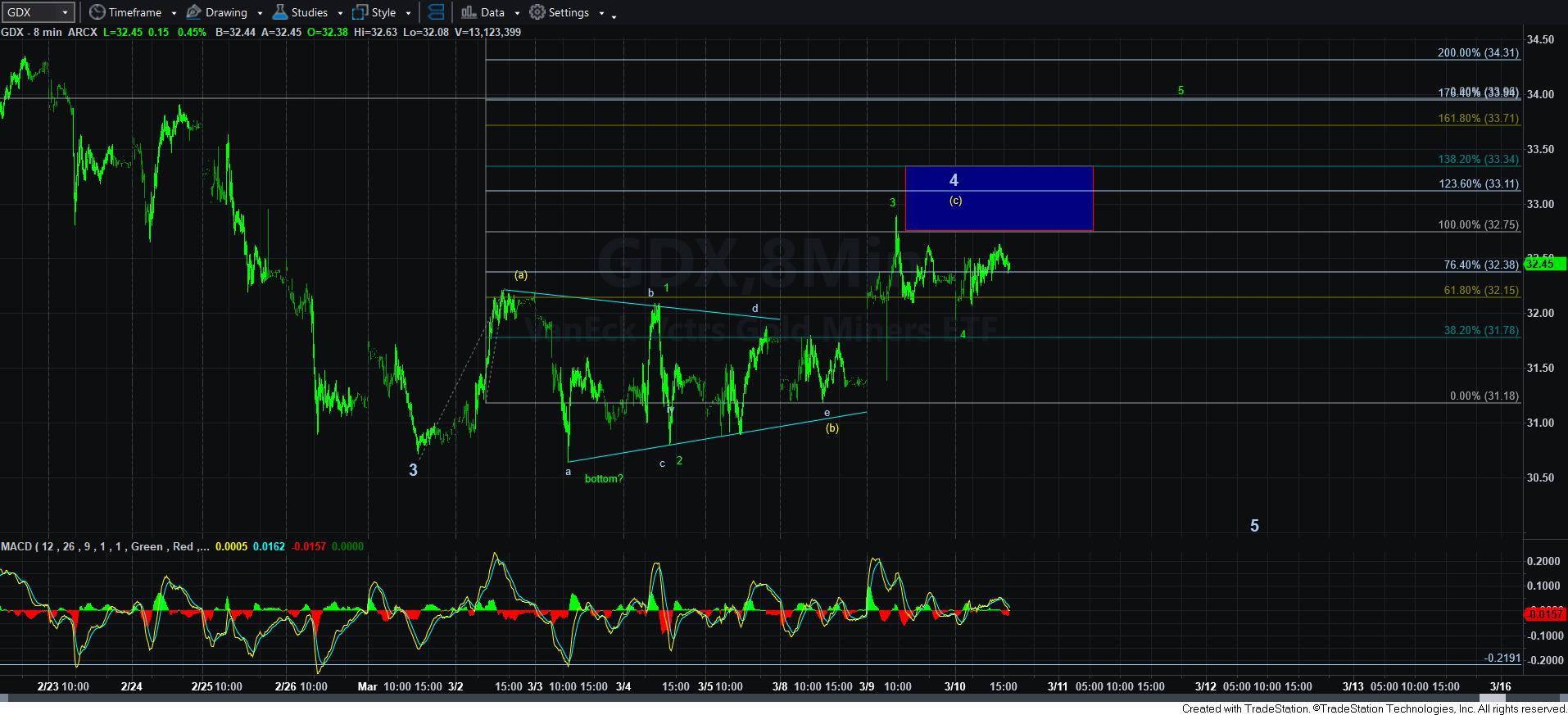Click the green 3 label by the blue box

893,202
